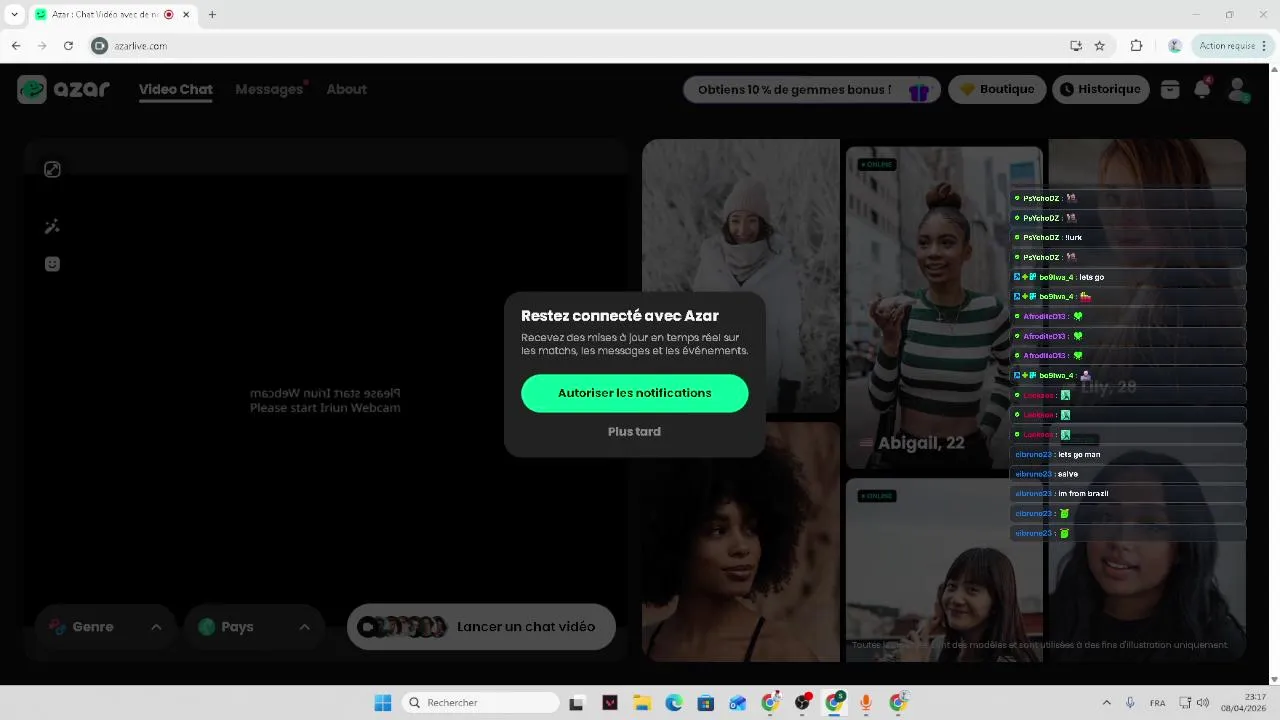Select the magic wand effects icon
This screenshot has width=1280, height=720.
click(52, 227)
